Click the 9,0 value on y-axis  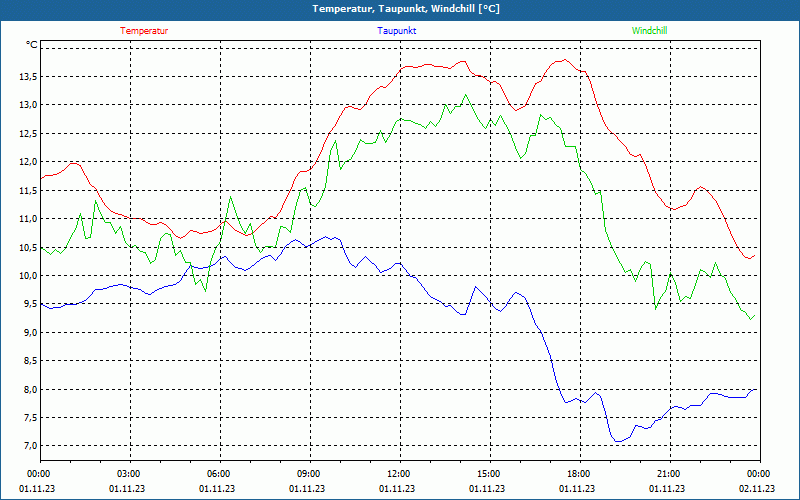coord(30,333)
